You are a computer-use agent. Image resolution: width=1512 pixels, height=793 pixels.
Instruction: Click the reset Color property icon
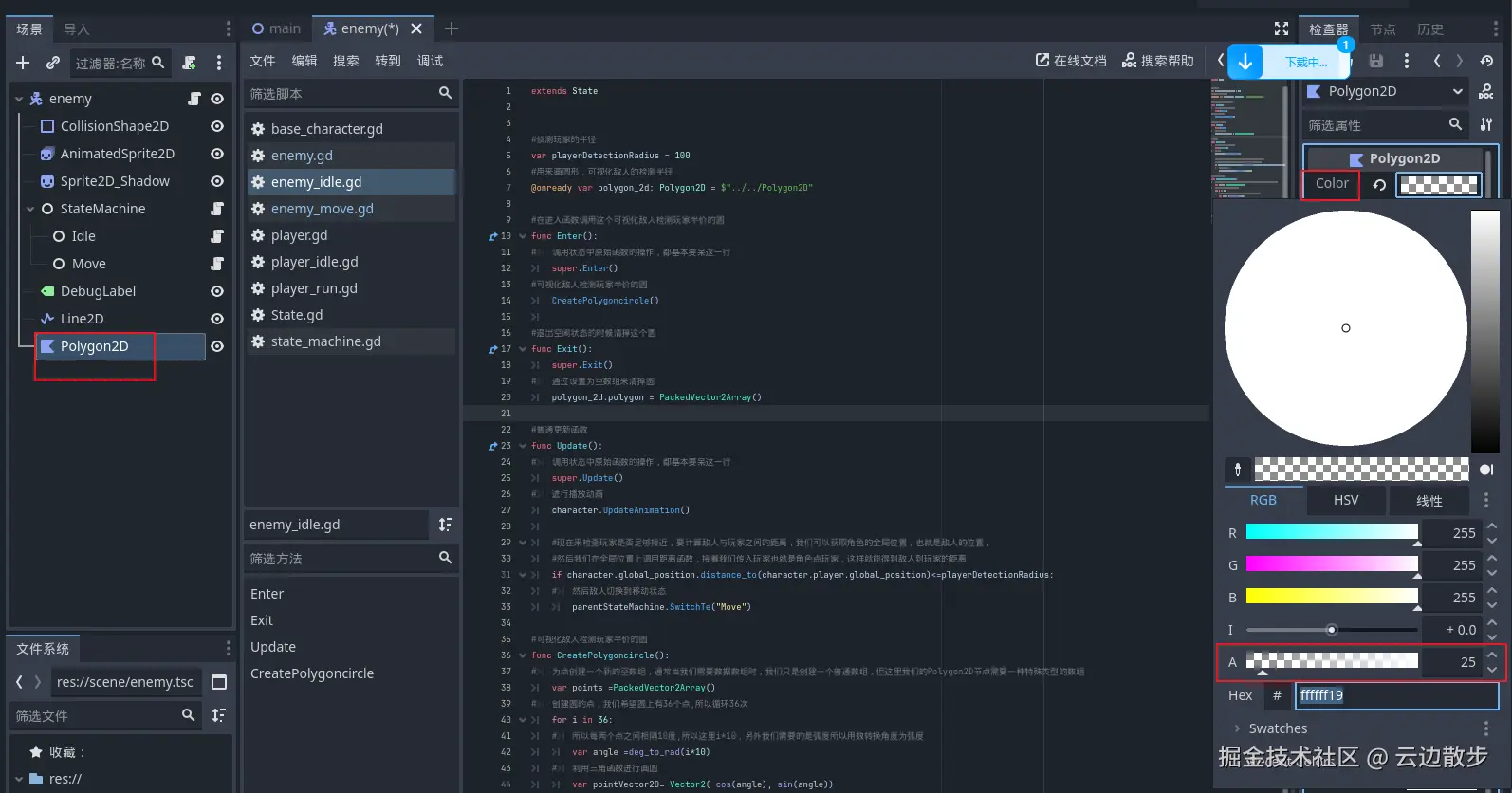pyautogui.click(x=1379, y=185)
